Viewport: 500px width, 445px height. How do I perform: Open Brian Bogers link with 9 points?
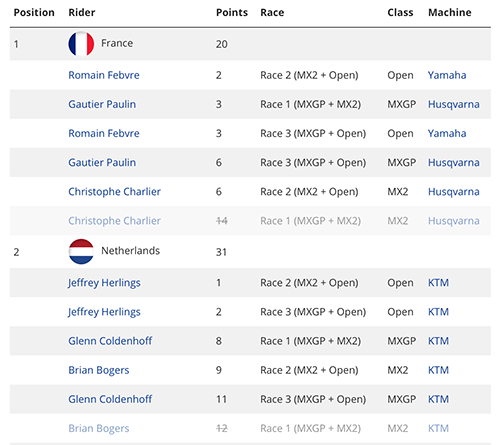[x=99, y=370]
